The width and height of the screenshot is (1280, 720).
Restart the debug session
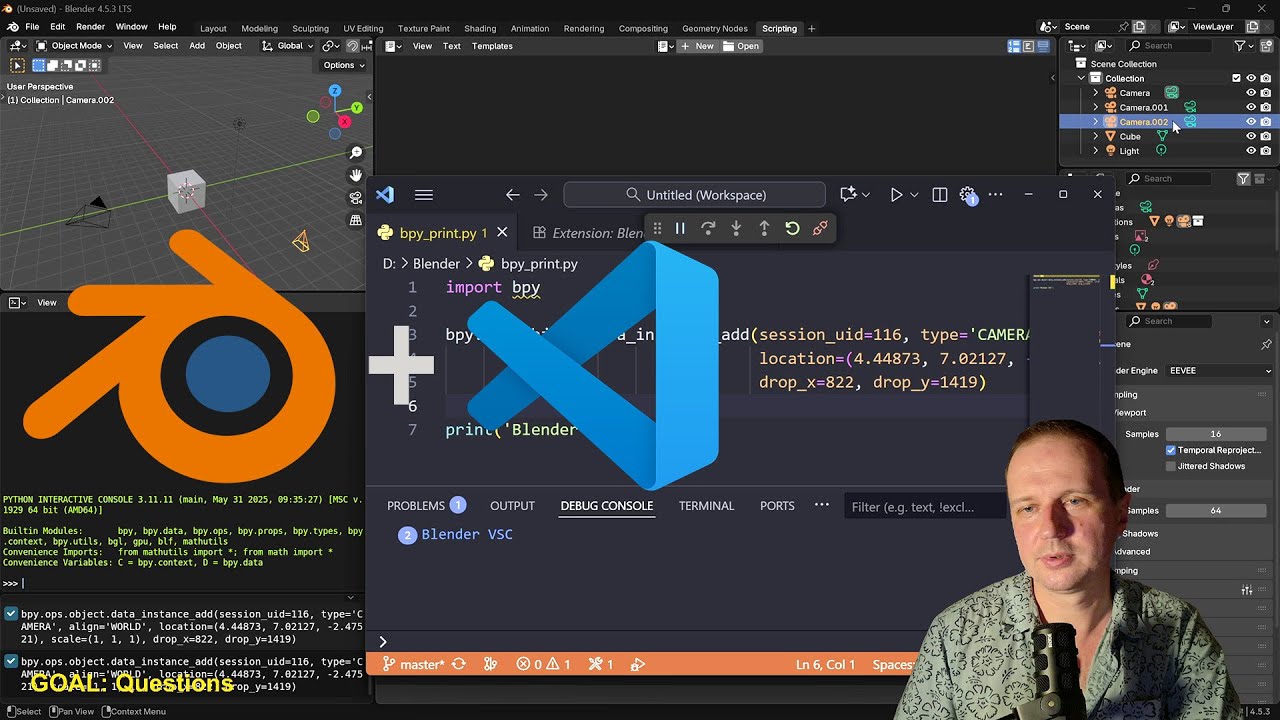[x=792, y=228]
